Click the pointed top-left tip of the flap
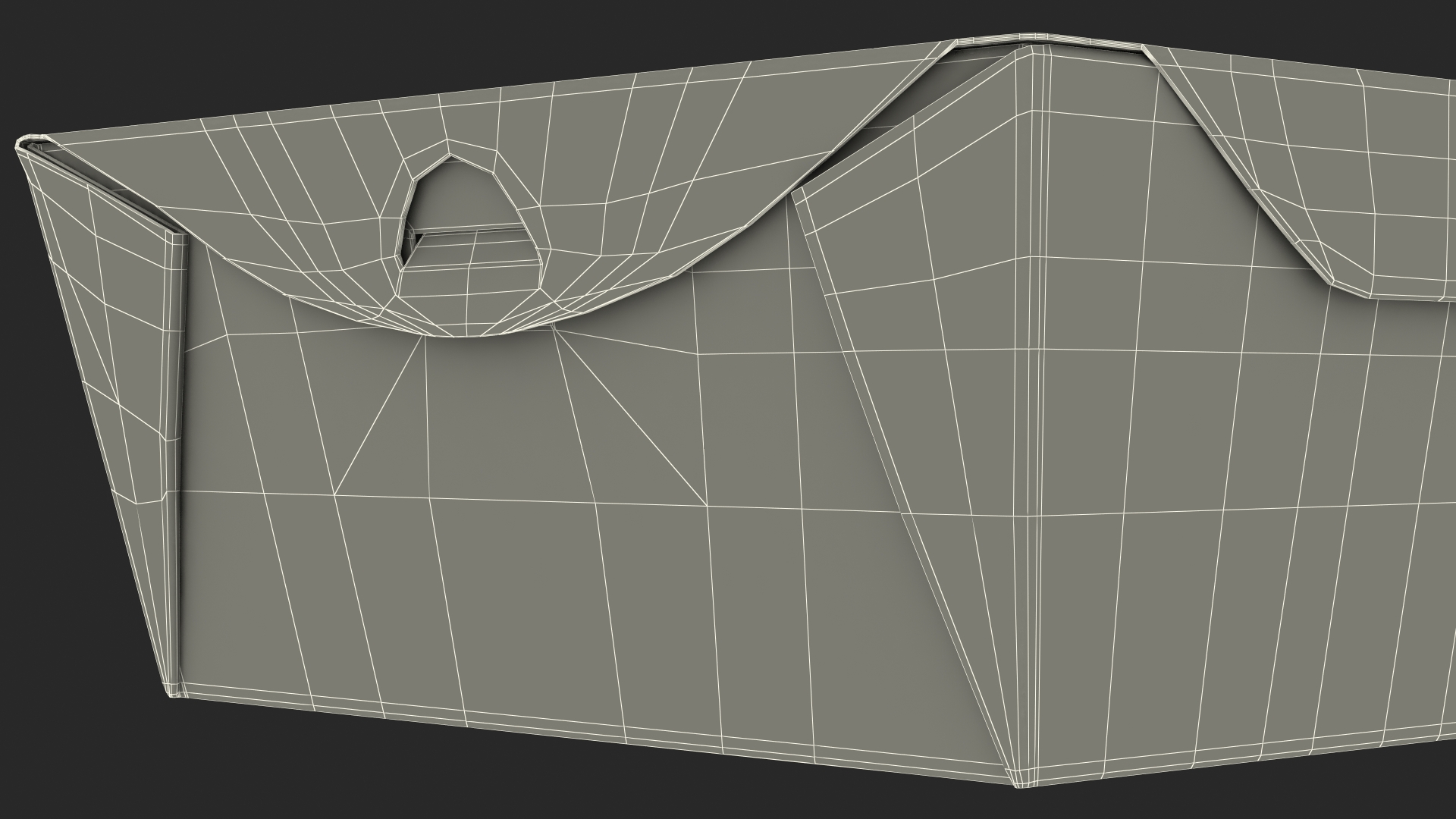1456x819 pixels. click(x=20, y=144)
